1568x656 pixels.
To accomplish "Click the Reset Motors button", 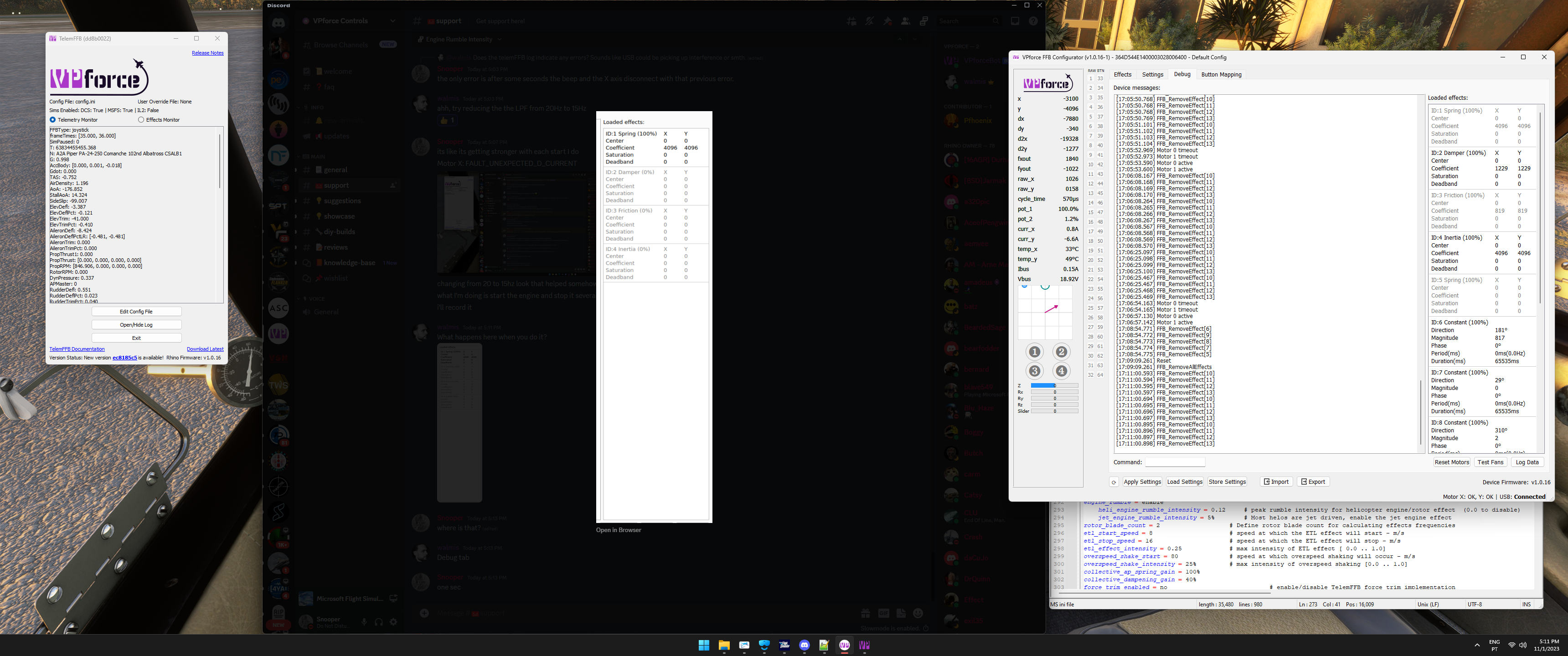I will tap(1451, 462).
